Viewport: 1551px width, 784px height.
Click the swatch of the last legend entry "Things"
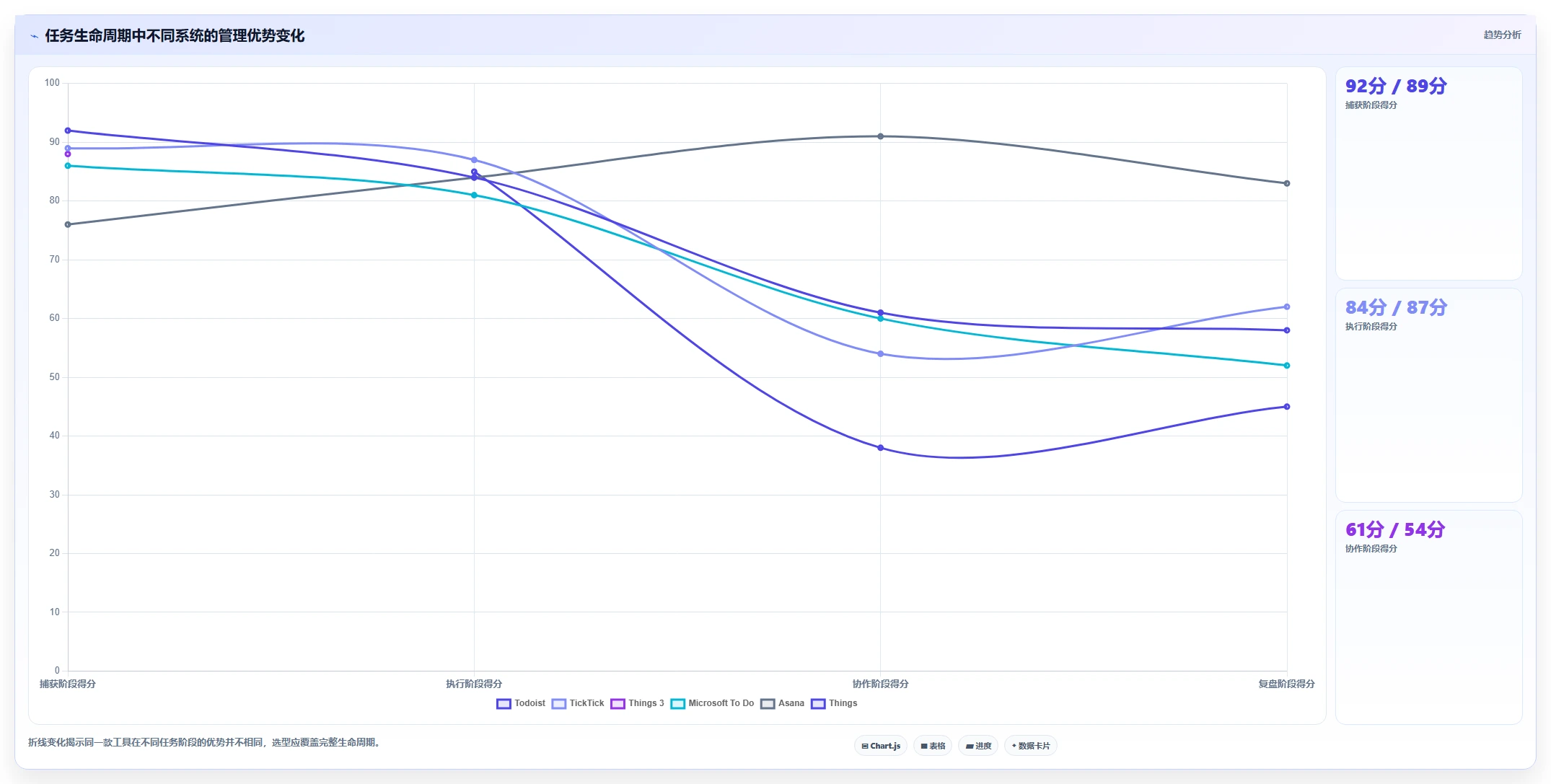coord(818,704)
